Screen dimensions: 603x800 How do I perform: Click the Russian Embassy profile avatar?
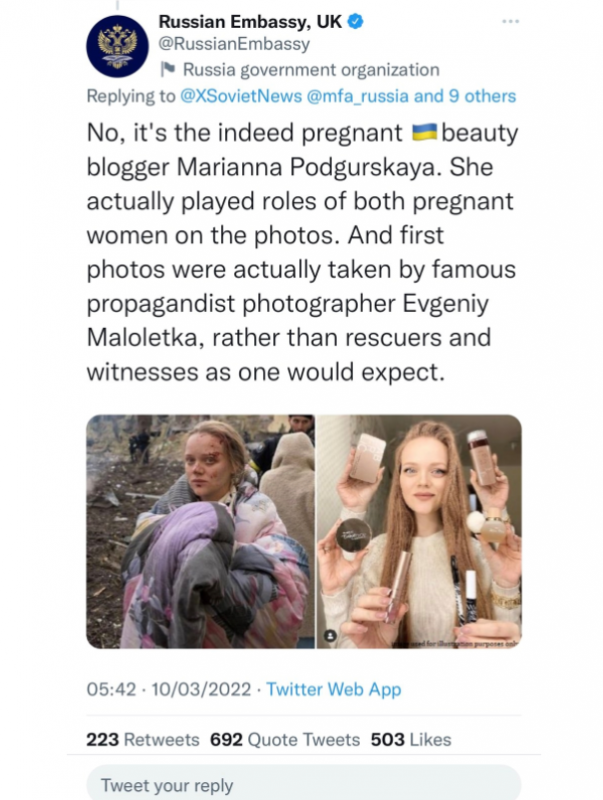pyautogui.click(x=118, y=47)
